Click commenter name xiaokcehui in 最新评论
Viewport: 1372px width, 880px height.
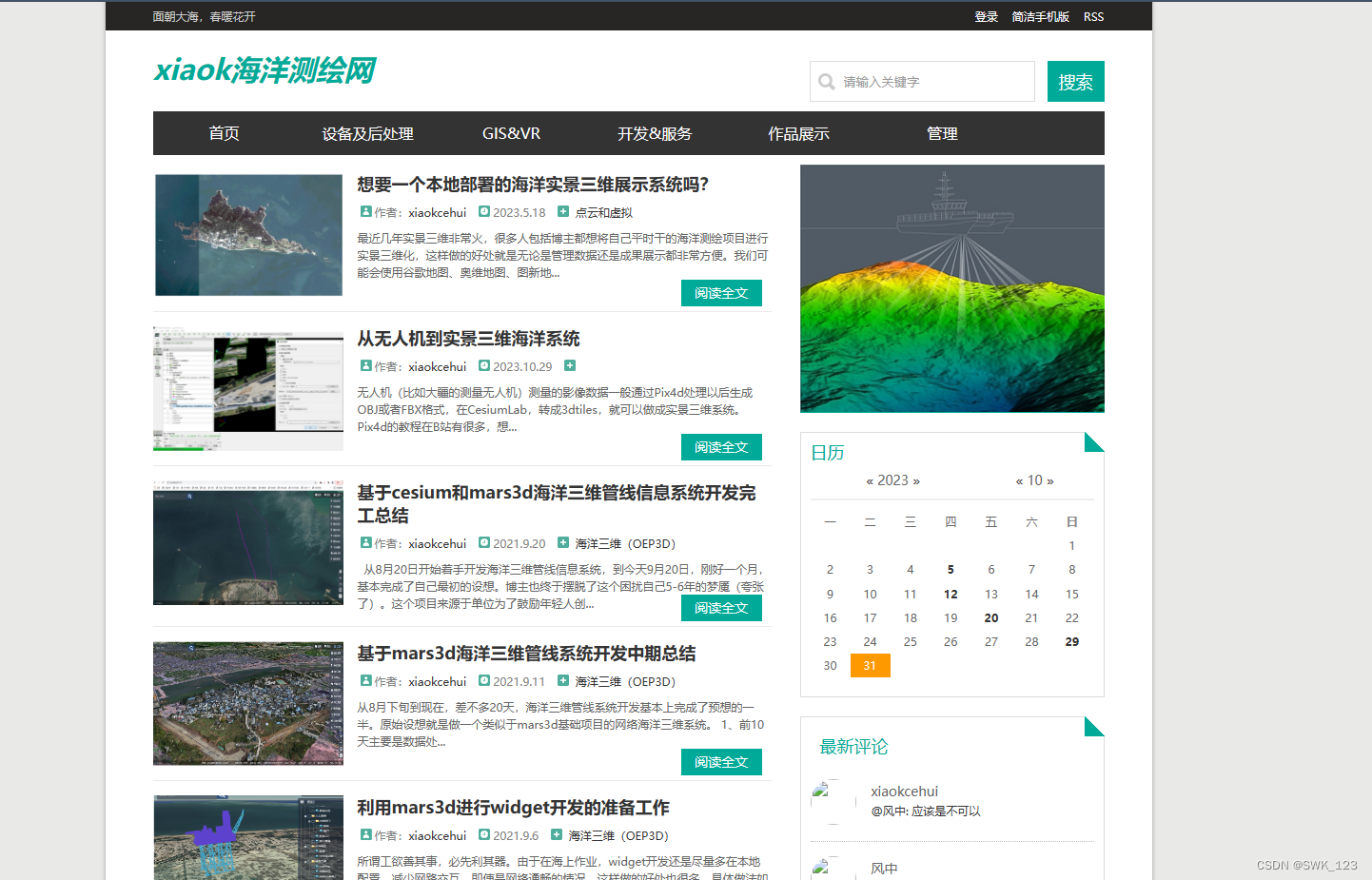pyautogui.click(x=904, y=792)
